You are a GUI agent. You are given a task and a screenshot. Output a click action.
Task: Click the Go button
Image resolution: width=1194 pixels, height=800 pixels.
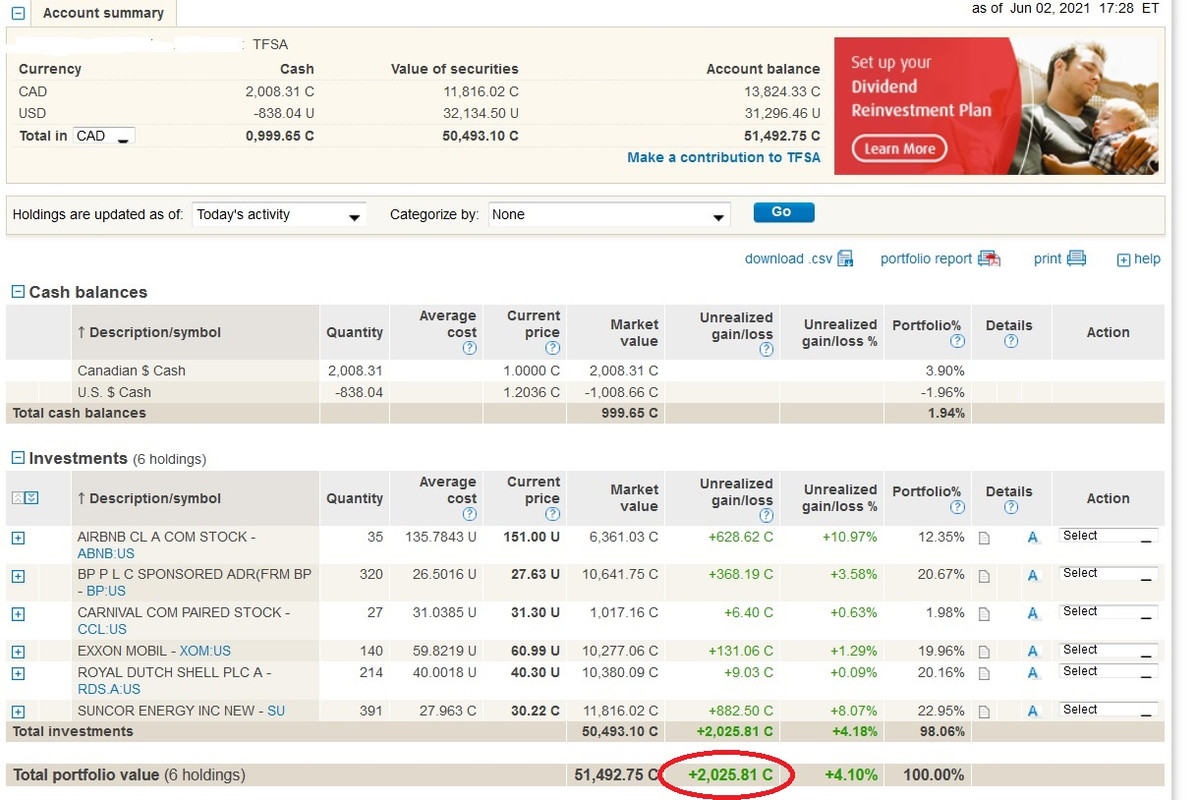[784, 212]
